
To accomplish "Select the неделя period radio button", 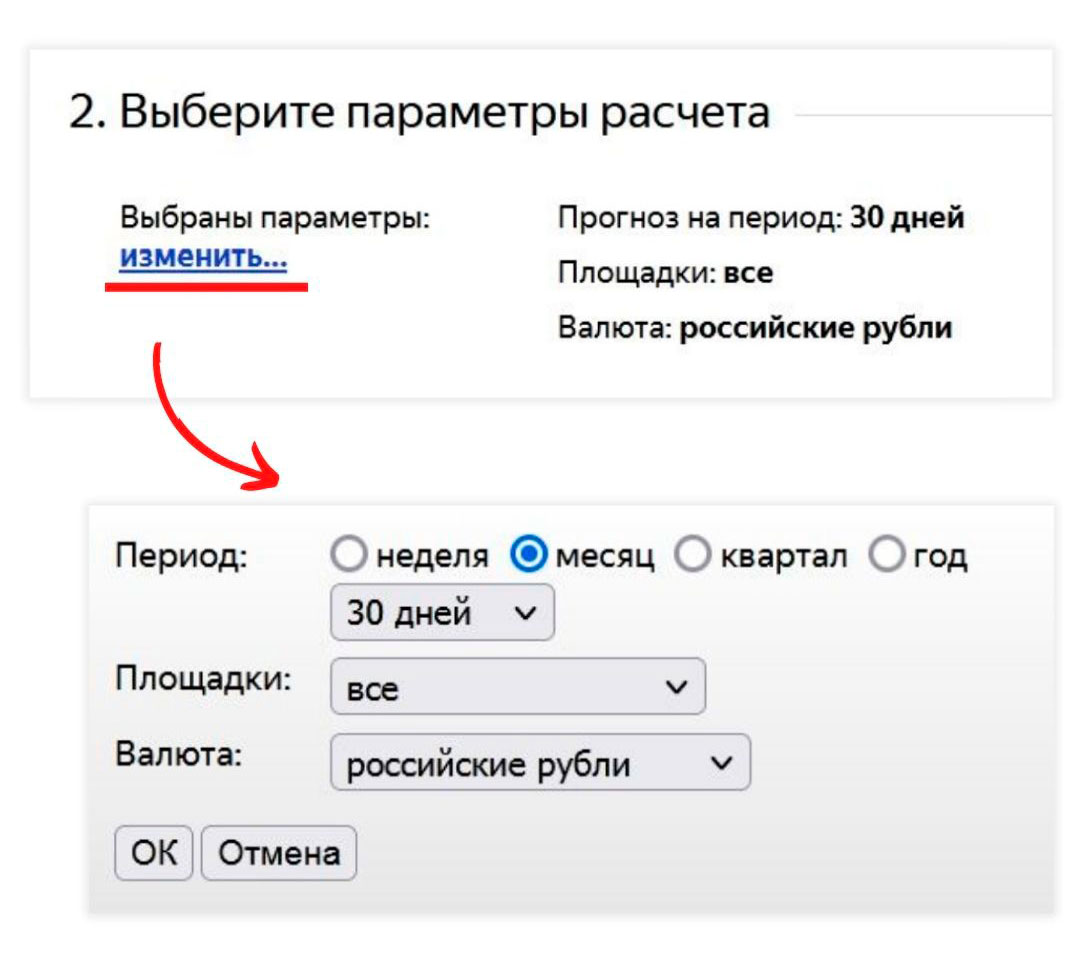I will 349,554.
